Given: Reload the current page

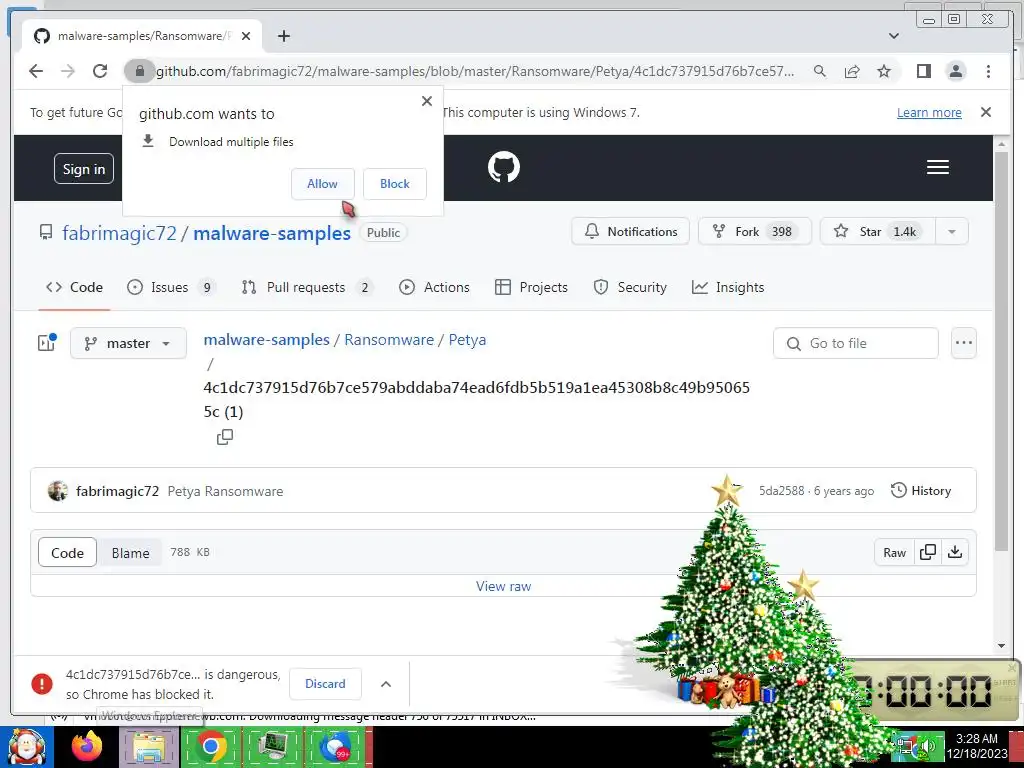Looking at the screenshot, I should [100, 71].
